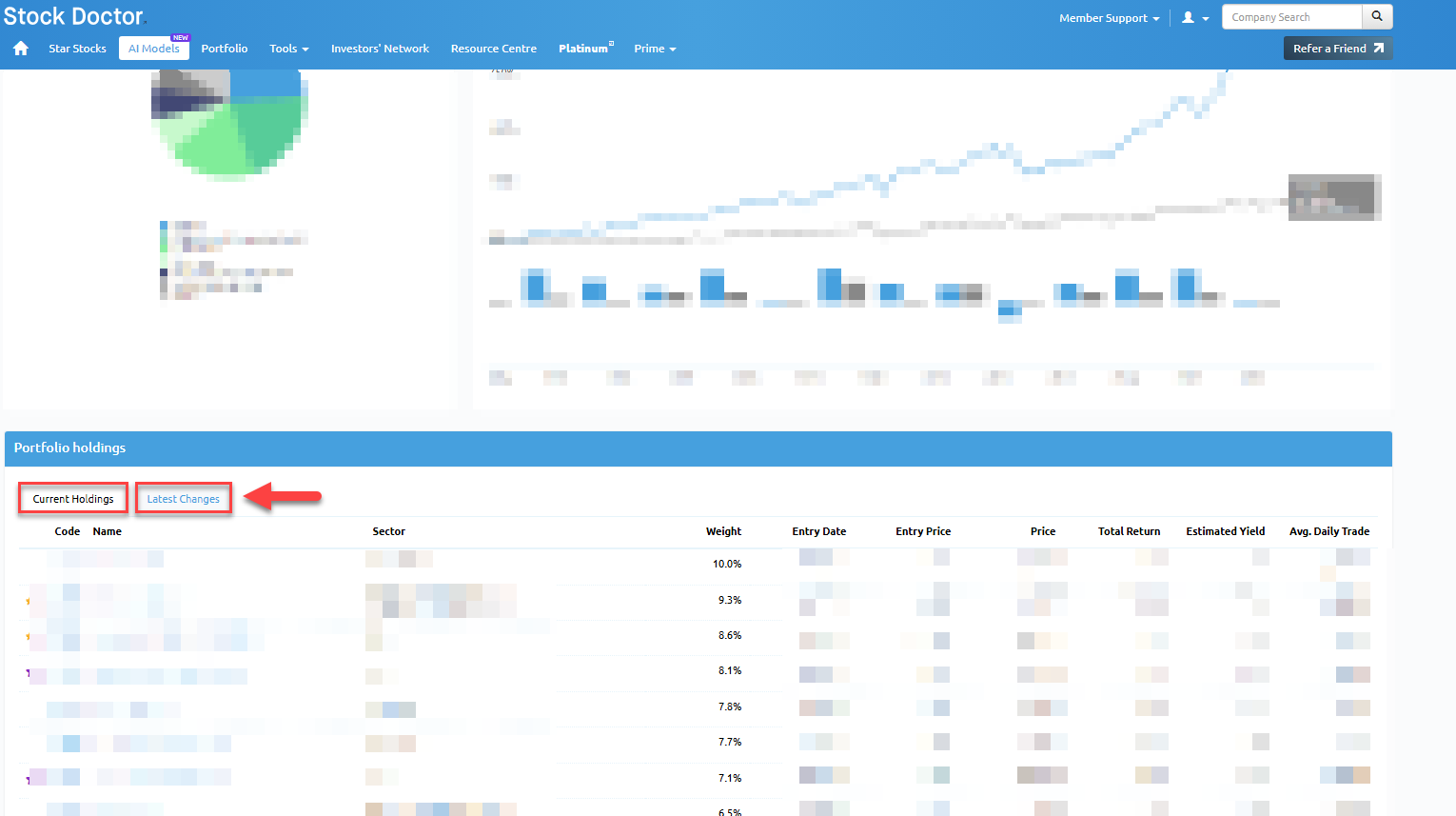Click the sector allocation pie chart

[x=228, y=124]
